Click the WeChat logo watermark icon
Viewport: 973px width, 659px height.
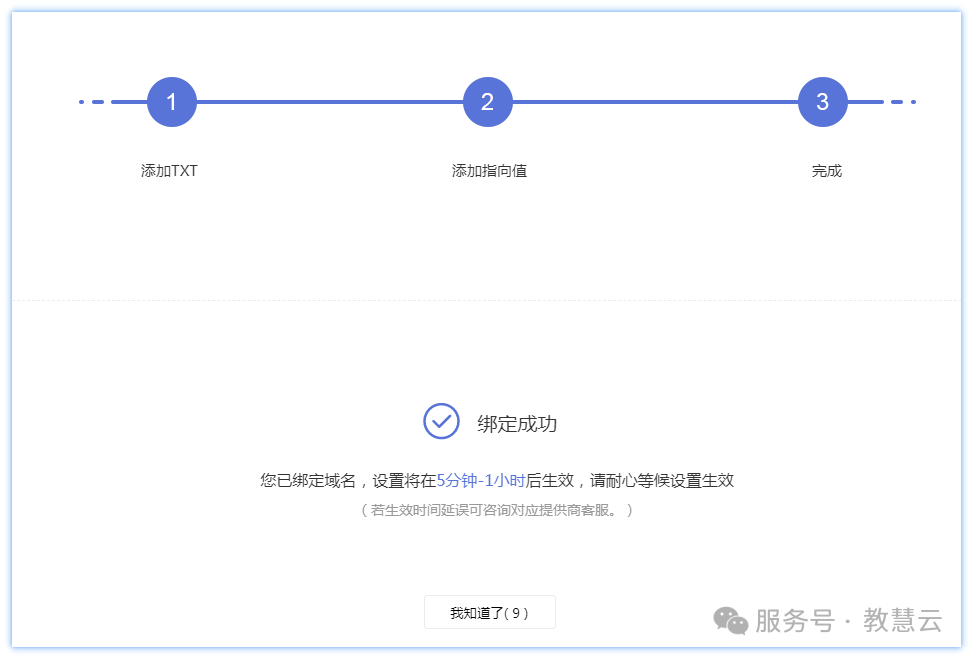pos(730,621)
